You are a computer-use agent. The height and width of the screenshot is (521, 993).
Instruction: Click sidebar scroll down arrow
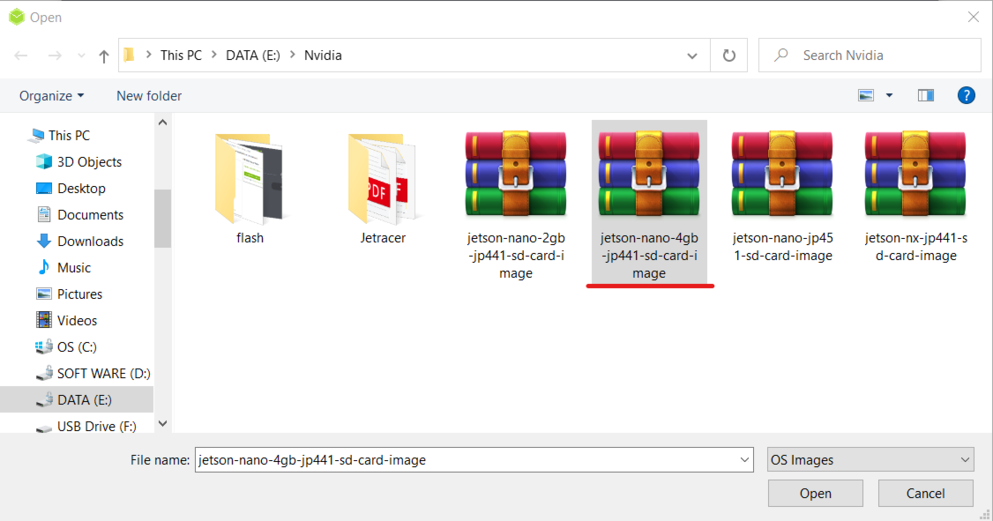[162, 424]
